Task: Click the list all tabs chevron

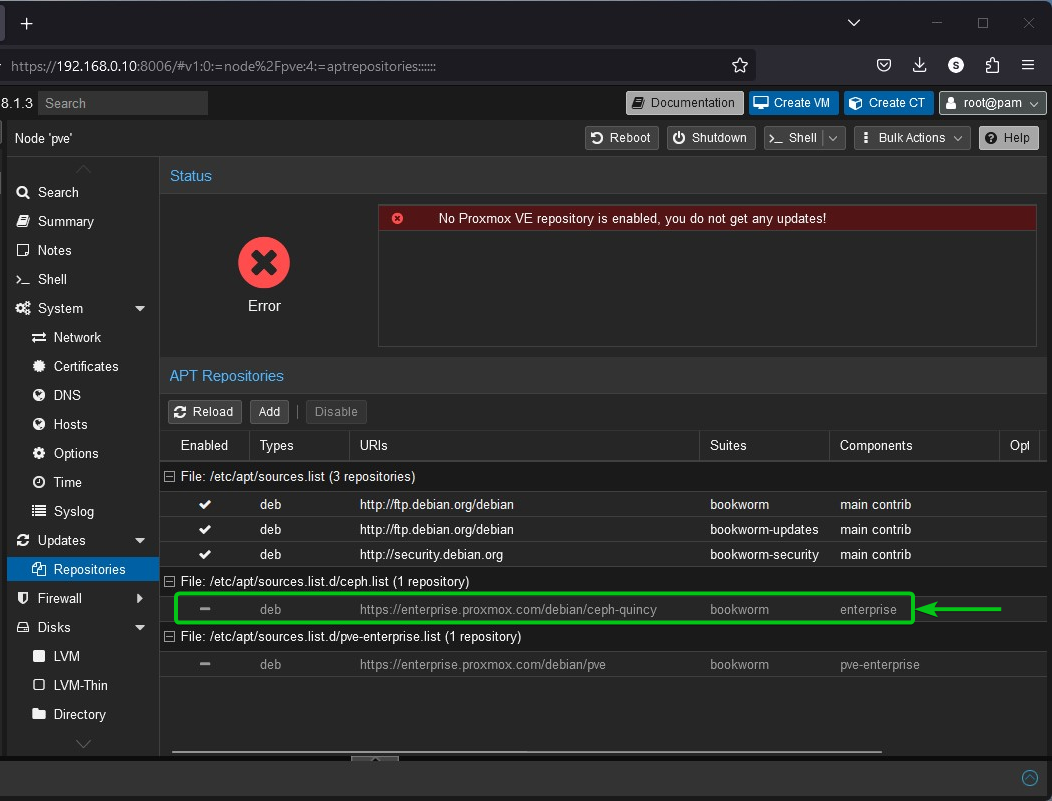Action: click(x=853, y=23)
